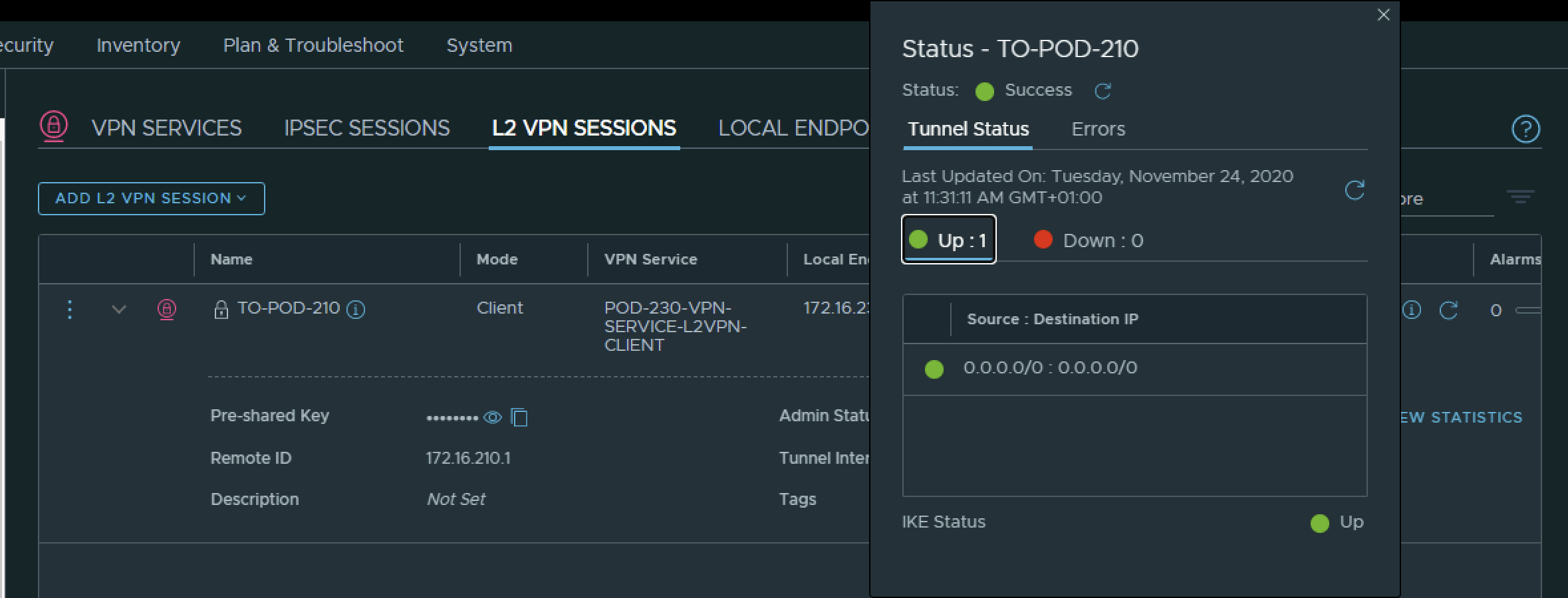Switch to the Errors tab
This screenshot has width=1568, height=598.
(1098, 129)
